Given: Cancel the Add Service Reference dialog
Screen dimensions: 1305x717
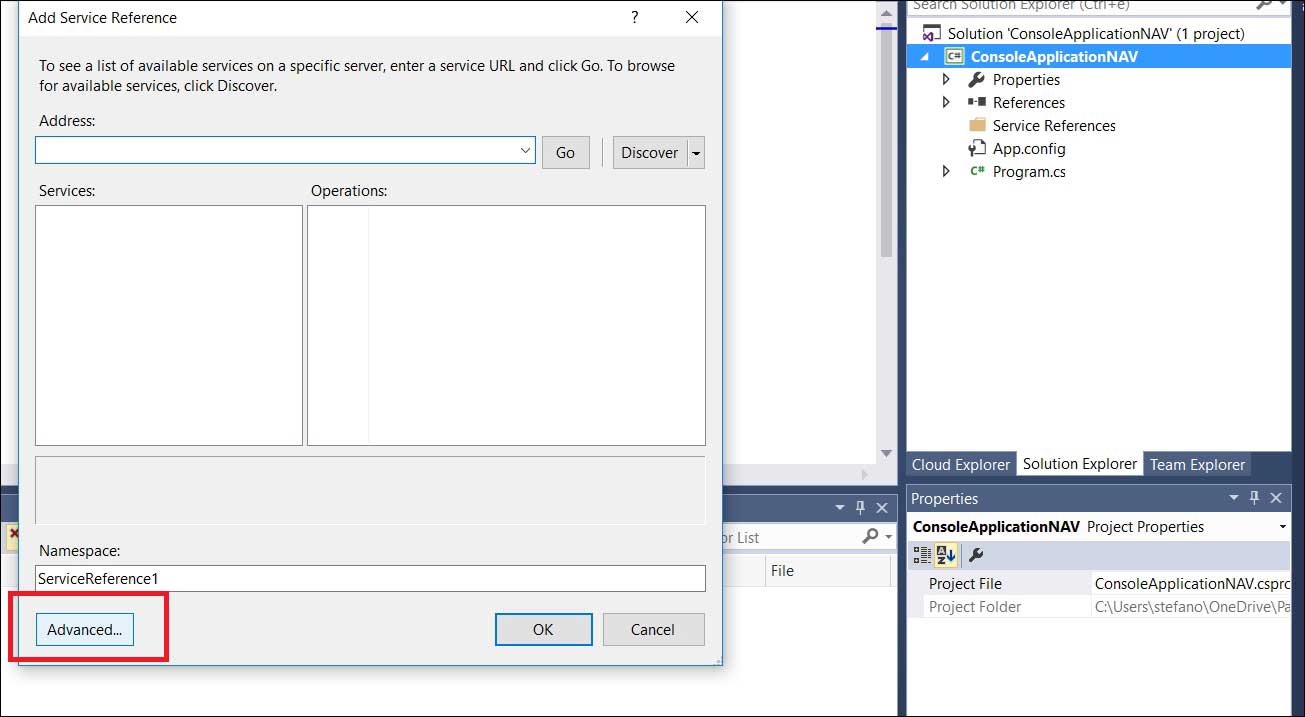Looking at the screenshot, I should coord(653,629).
